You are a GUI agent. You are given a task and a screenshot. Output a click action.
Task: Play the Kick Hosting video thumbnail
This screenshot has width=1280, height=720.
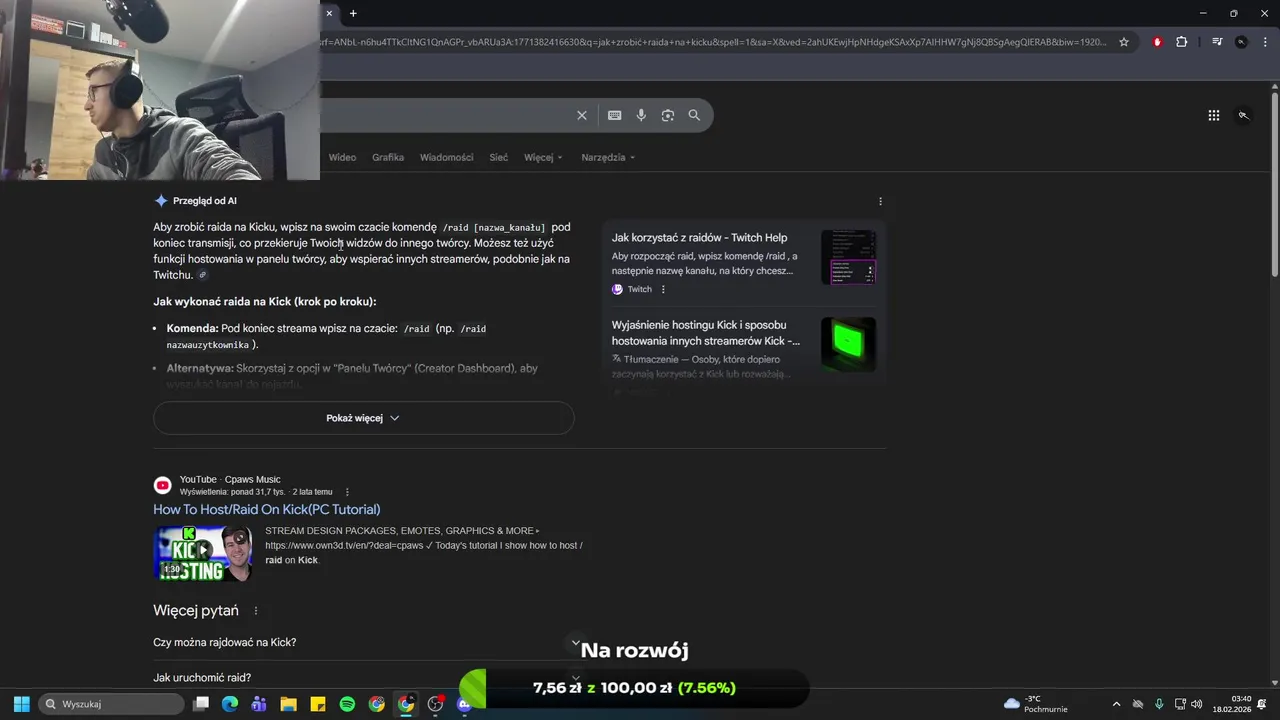[x=203, y=553]
